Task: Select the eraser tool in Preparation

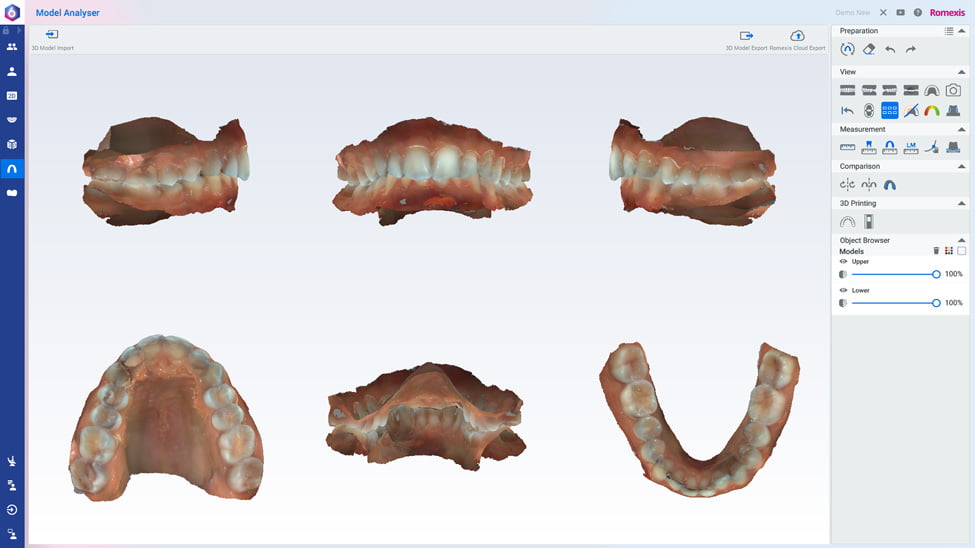Action: (x=869, y=49)
